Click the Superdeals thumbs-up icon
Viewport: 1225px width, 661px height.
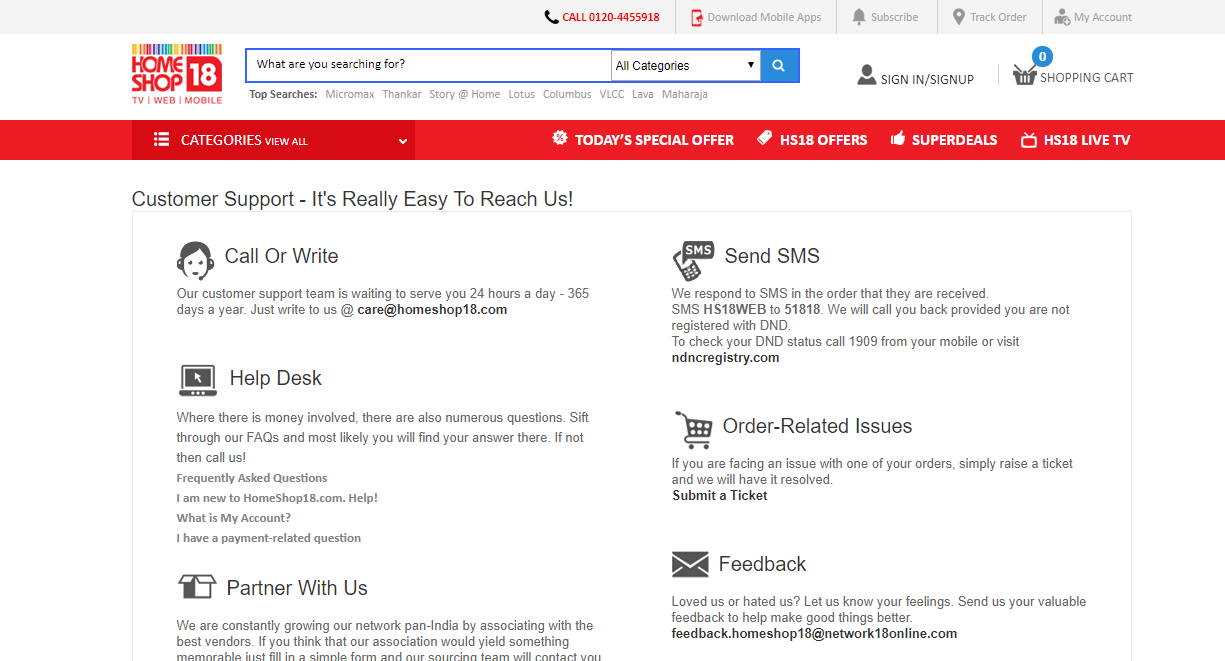coord(897,138)
